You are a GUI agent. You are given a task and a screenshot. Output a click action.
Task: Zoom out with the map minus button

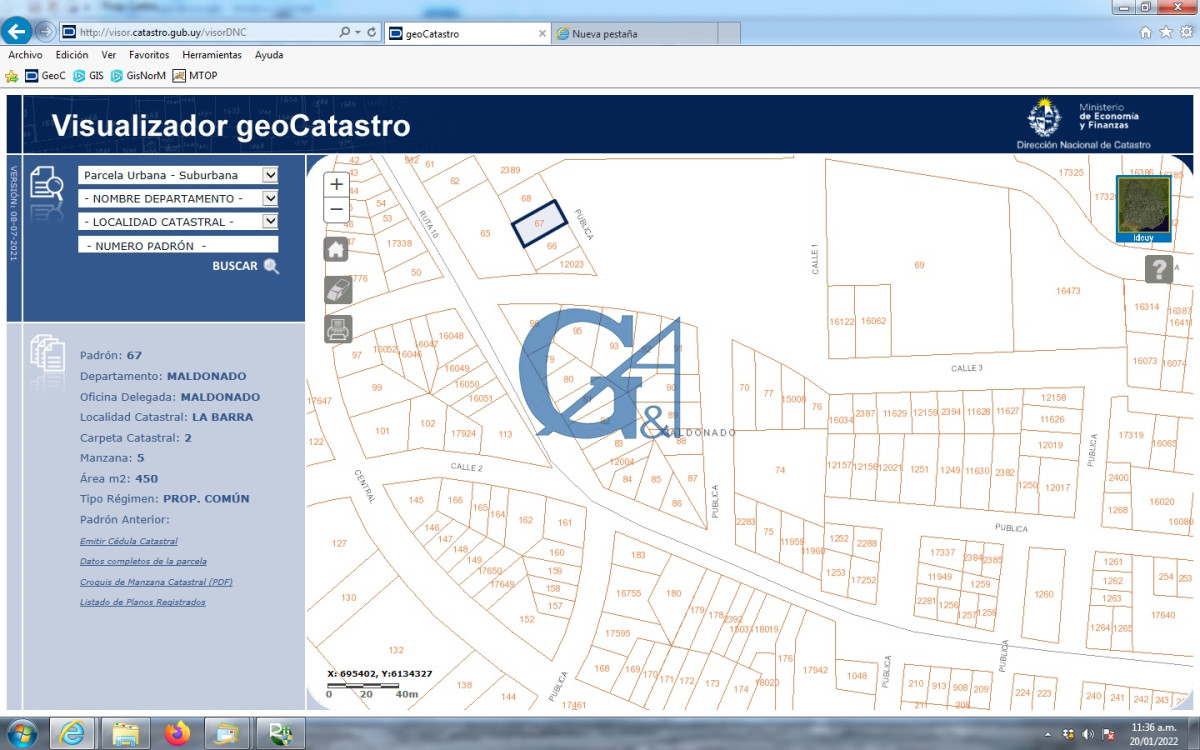point(337,210)
